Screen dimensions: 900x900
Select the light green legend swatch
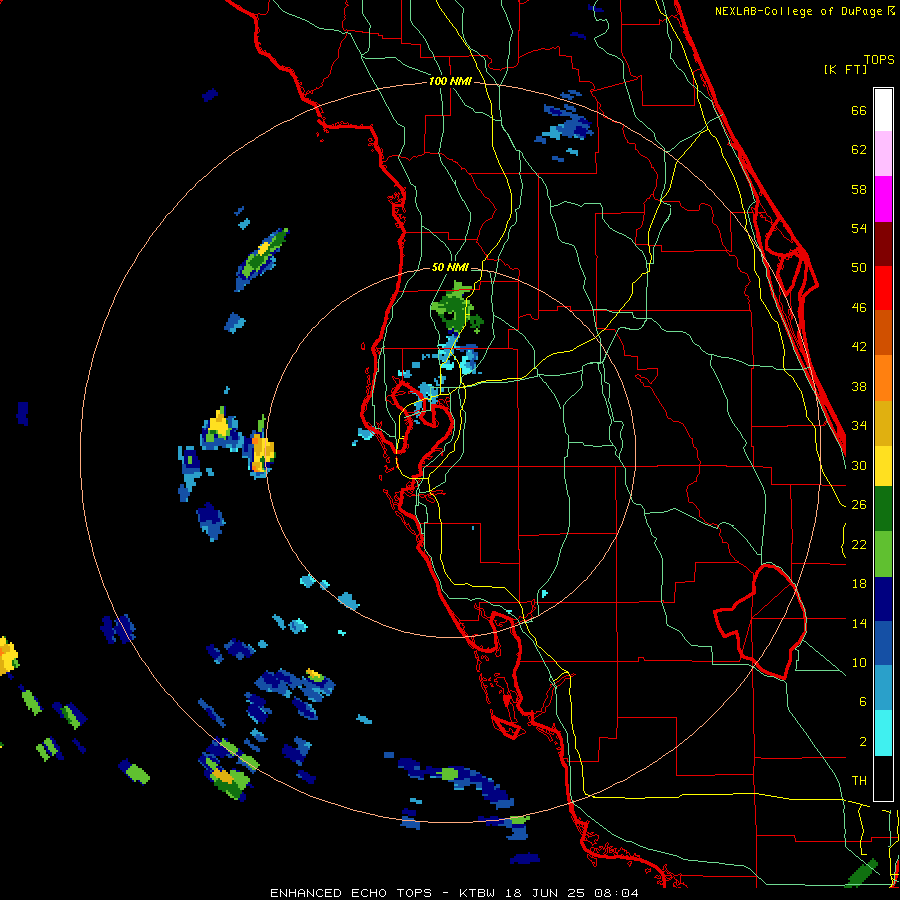[883, 554]
